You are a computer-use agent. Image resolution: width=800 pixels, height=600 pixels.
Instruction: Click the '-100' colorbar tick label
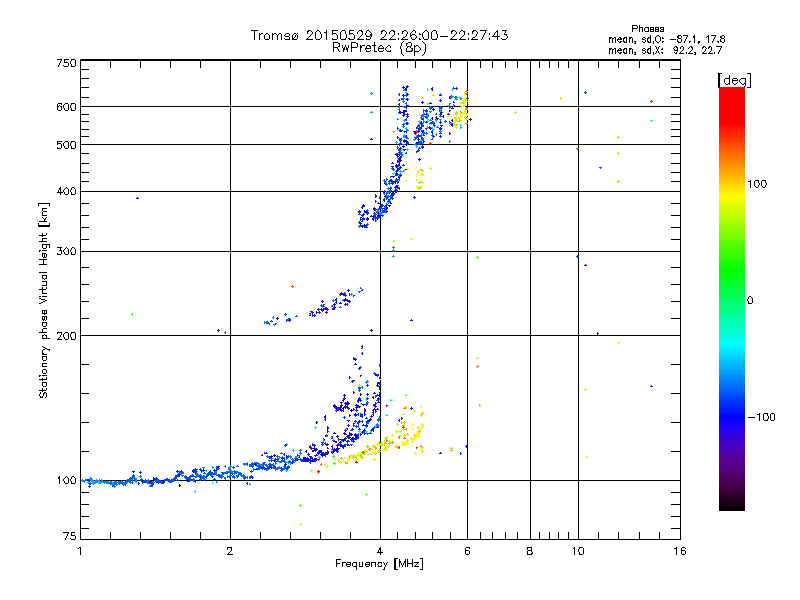(761, 417)
